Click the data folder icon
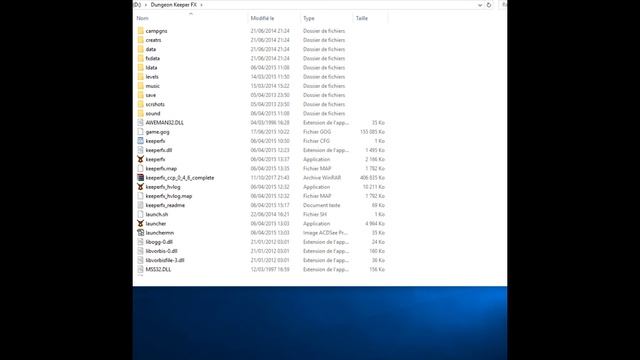Image resolution: width=640 pixels, height=360 pixels. point(140,49)
